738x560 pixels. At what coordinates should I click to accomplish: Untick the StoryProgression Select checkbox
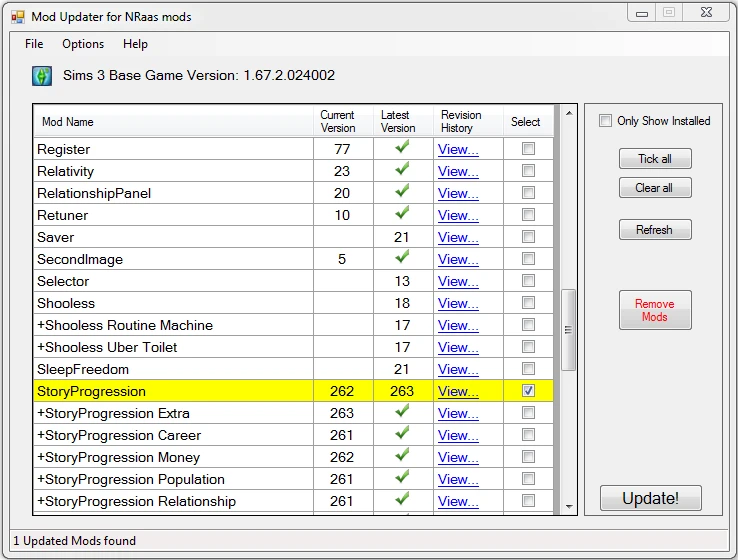click(x=529, y=391)
